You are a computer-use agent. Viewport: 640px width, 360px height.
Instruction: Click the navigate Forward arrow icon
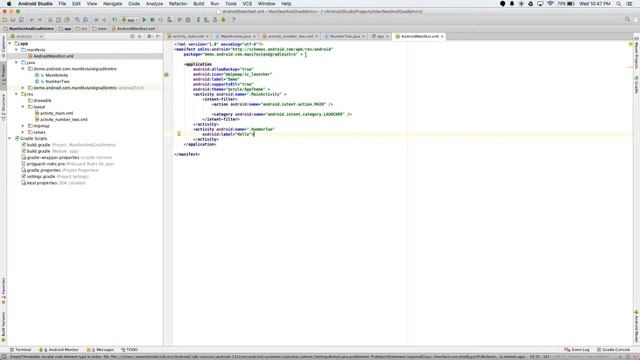click(x=104, y=20)
